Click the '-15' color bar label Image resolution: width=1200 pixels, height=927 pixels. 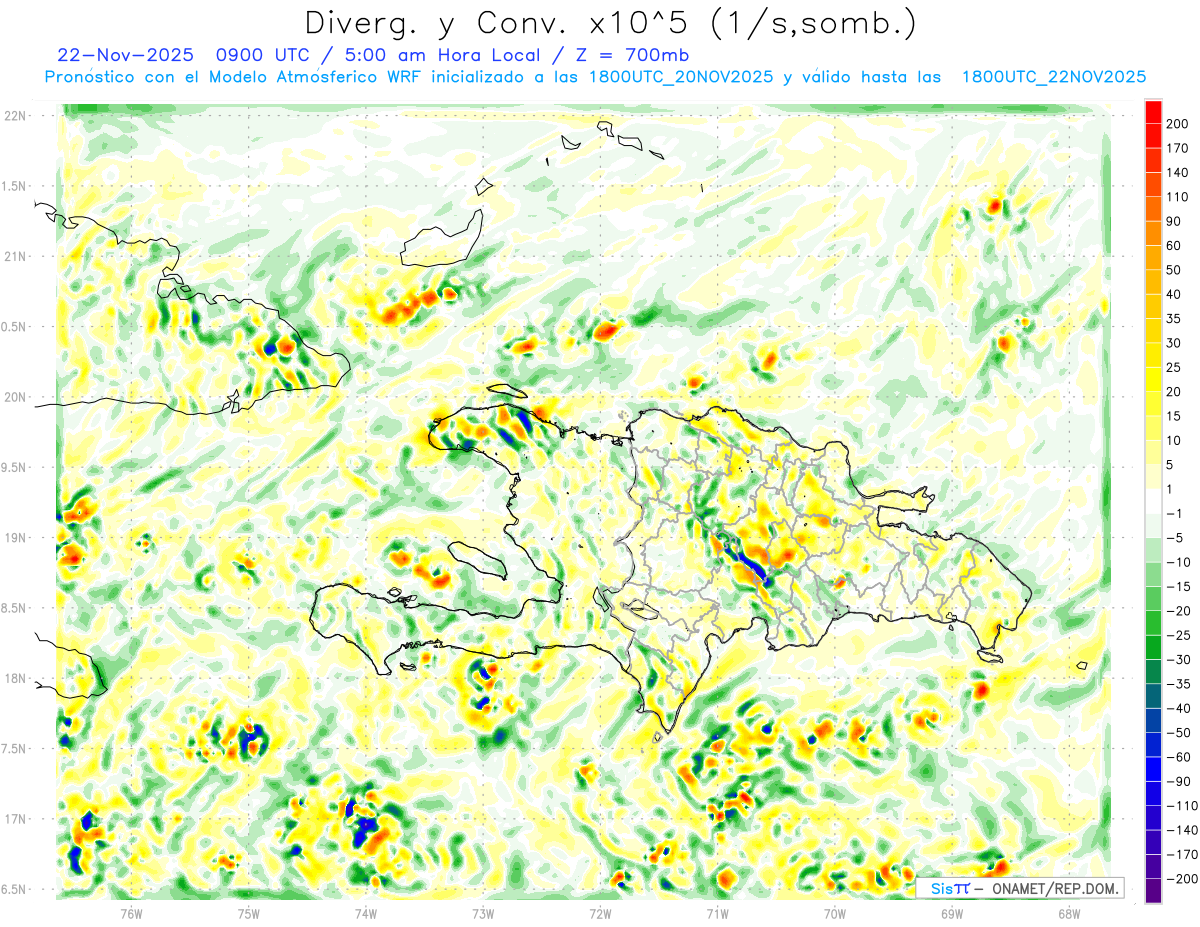click(1179, 587)
